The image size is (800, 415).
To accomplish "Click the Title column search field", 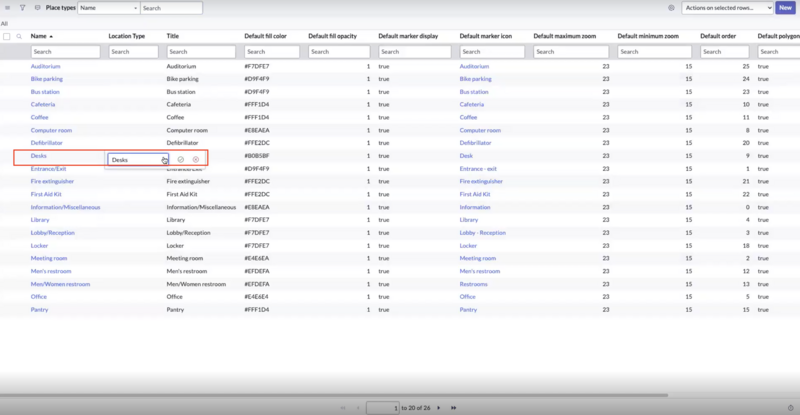I will (201, 52).
